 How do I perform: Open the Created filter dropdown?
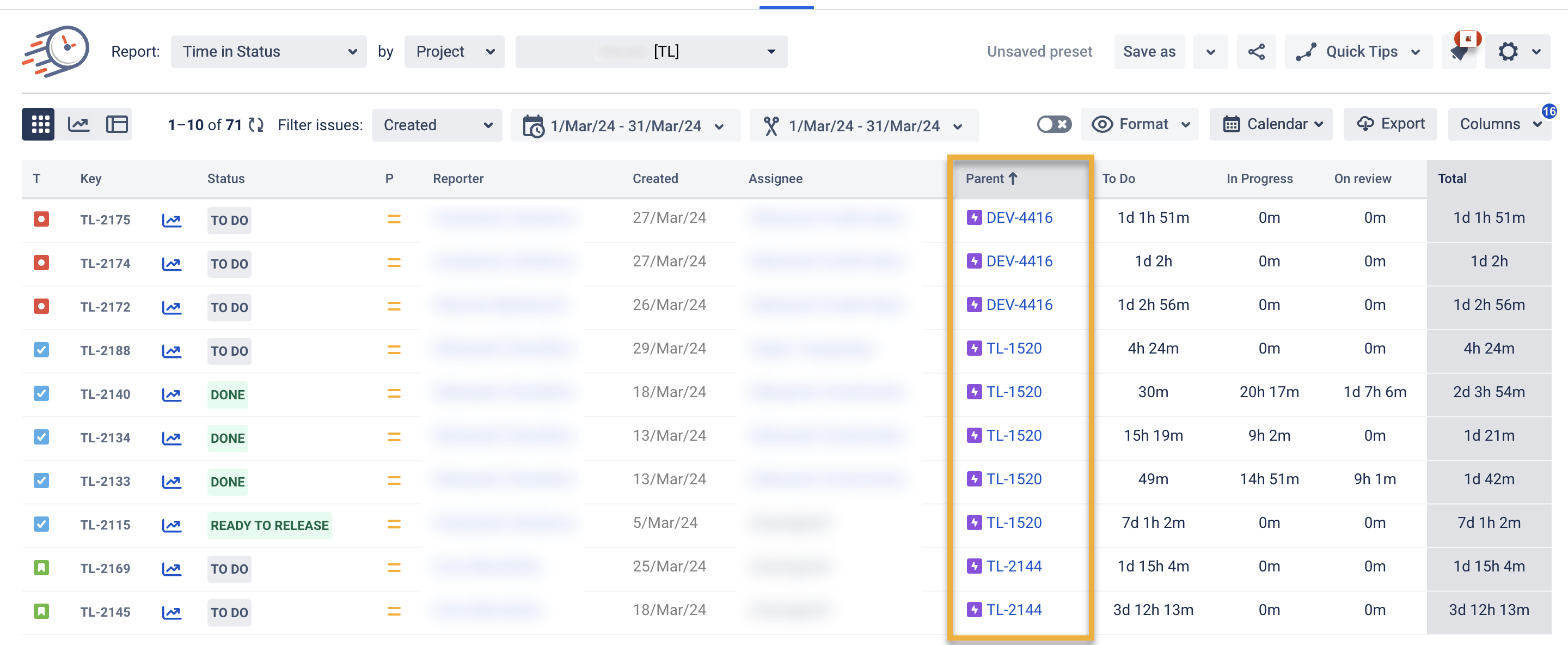pos(437,125)
